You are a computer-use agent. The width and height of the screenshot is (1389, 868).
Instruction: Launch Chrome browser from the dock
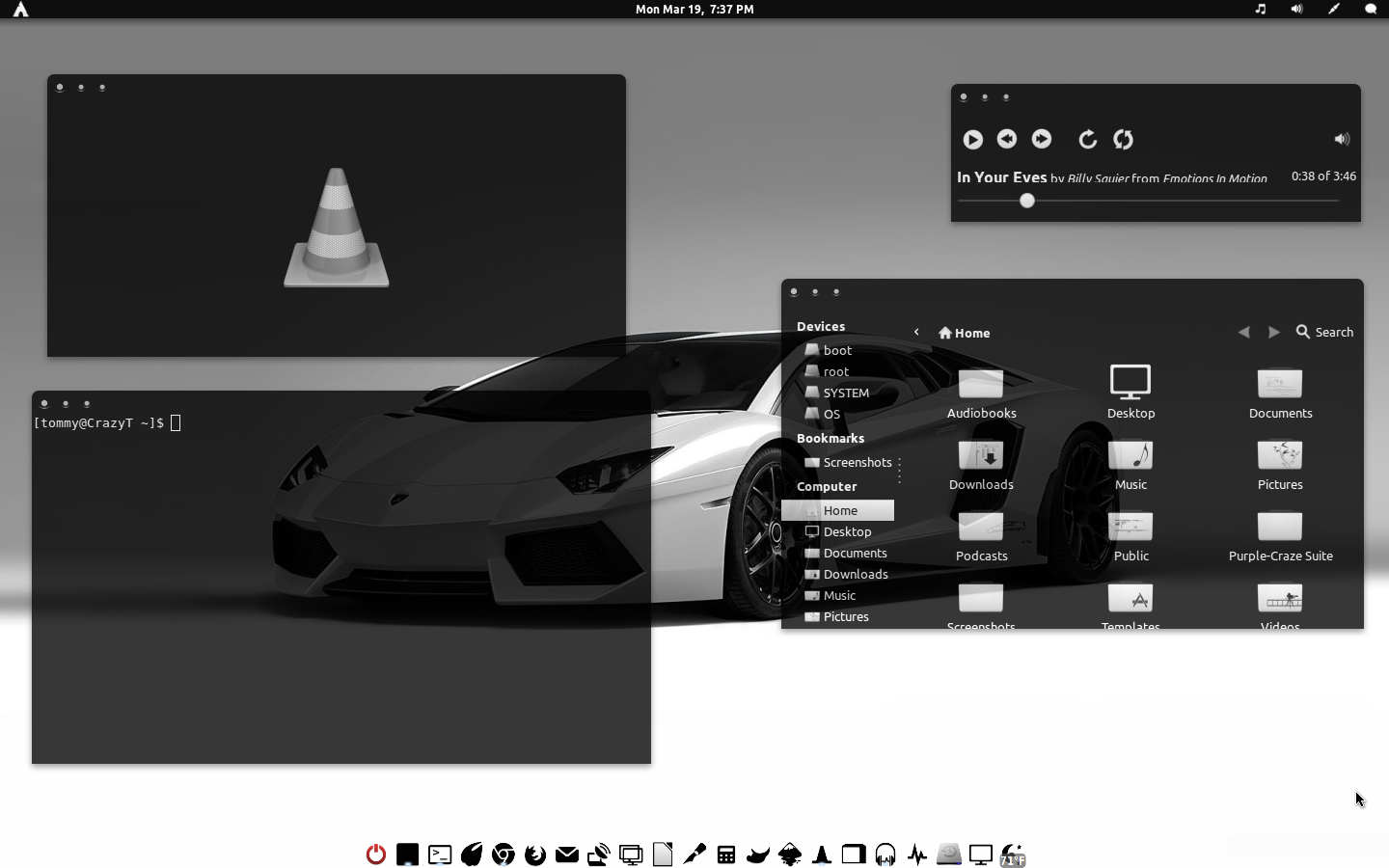coord(504,854)
